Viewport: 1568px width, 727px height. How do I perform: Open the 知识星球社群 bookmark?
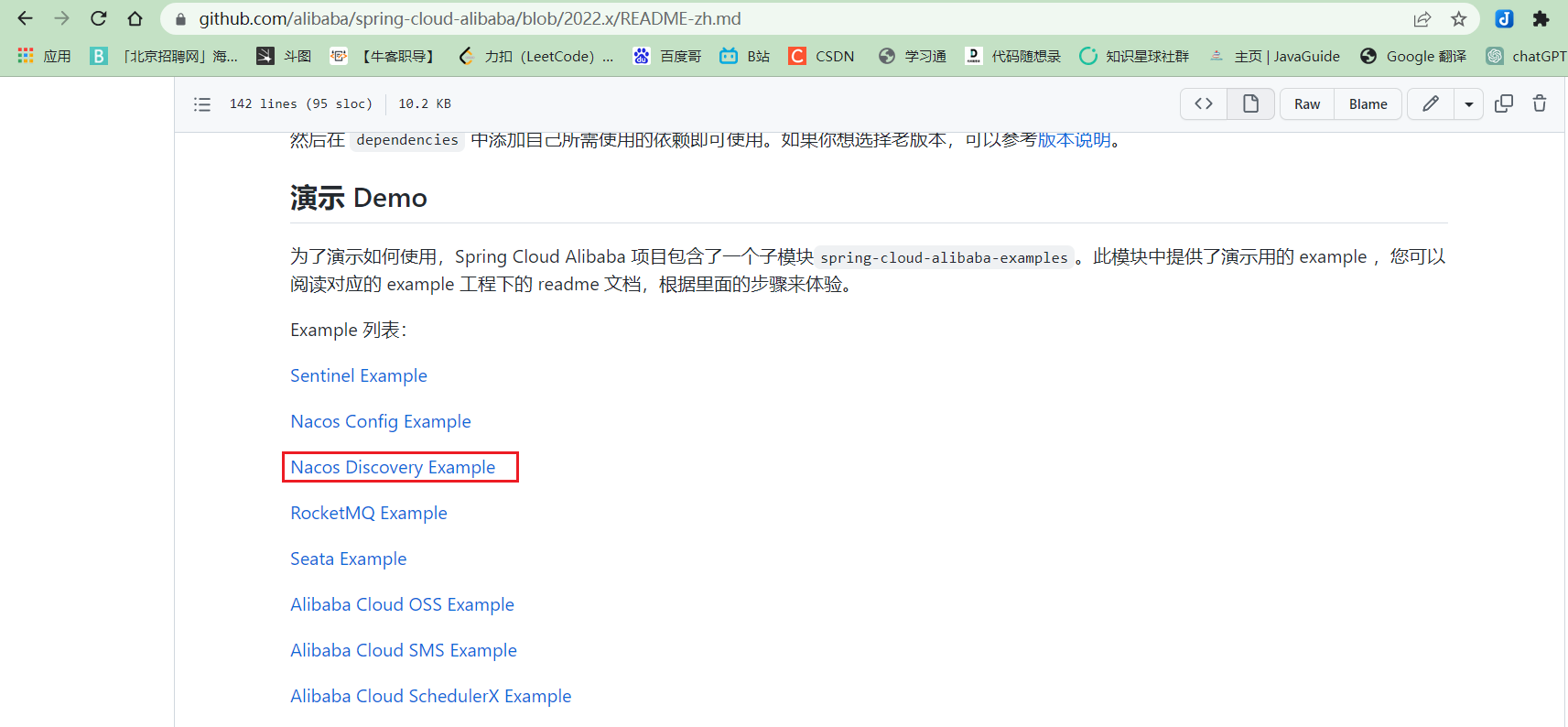coord(1134,56)
